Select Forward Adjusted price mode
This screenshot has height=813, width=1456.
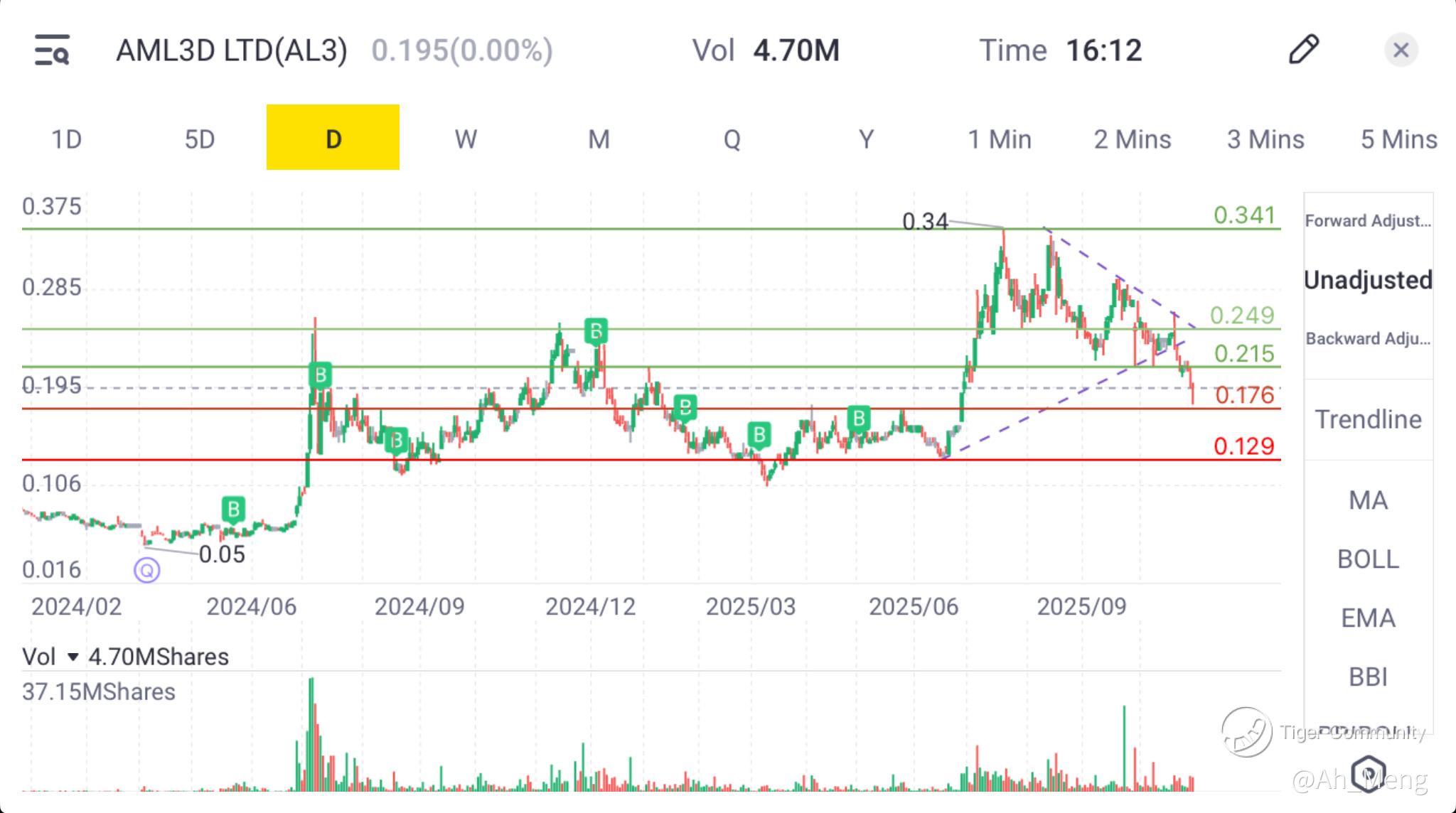[x=1368, y=221]
